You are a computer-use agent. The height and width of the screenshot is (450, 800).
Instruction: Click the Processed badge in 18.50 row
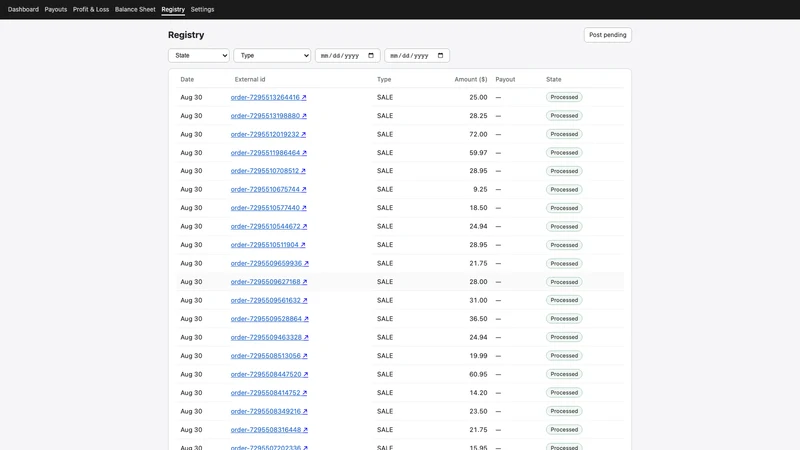(x=564, y=208)
